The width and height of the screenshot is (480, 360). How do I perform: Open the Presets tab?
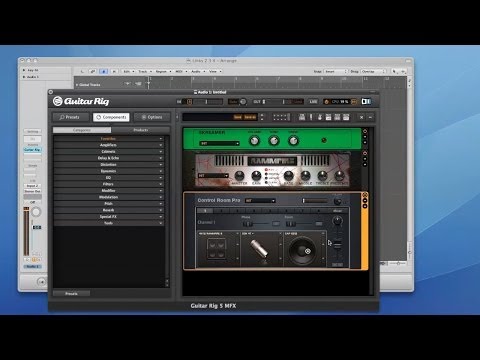(x=71, y=117)
